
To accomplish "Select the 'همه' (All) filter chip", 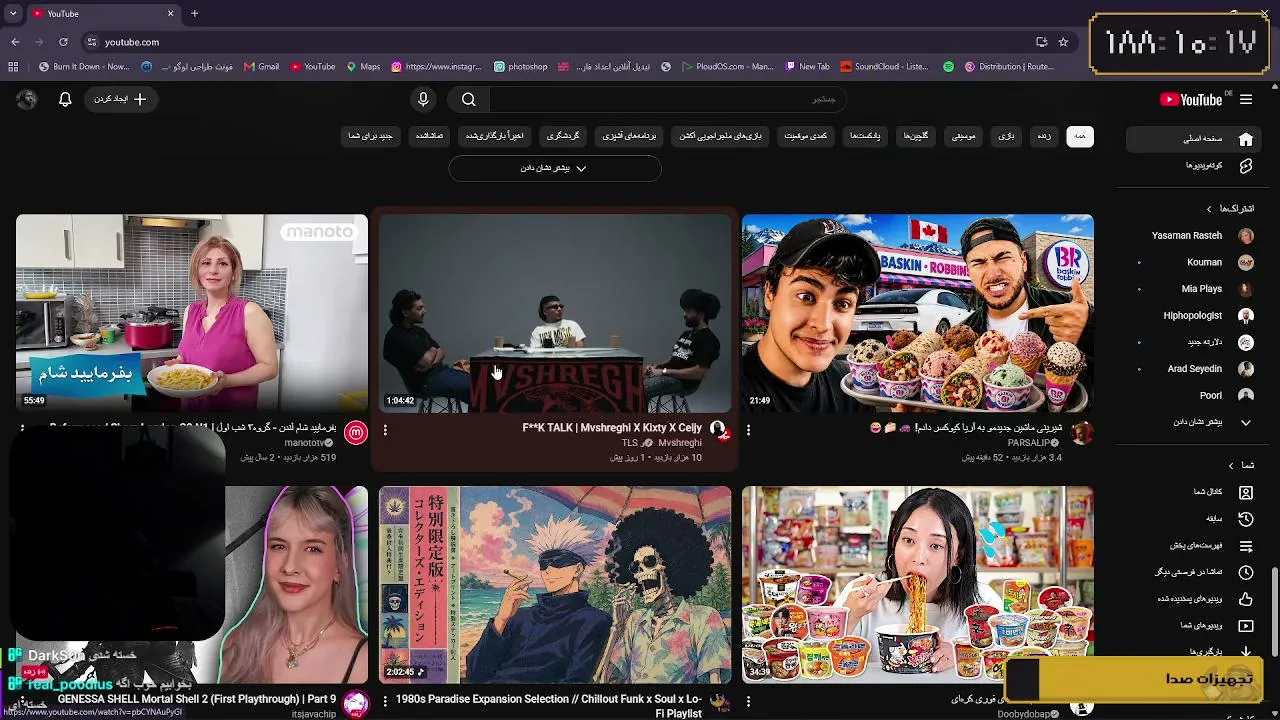I will point(1080,135).
